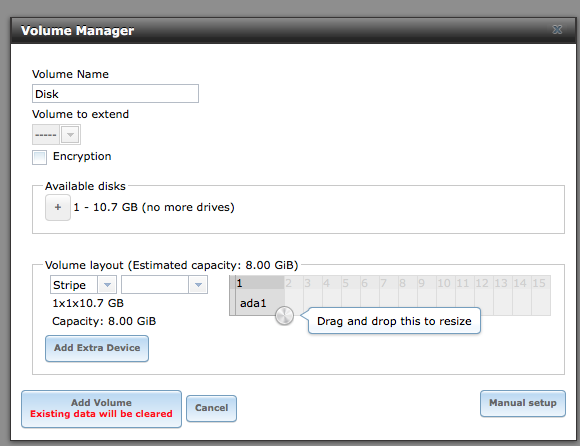Open the Volume to extend dropdown
Image resolution: width=580 pixels, height=446 pixels.
[56, 135]
